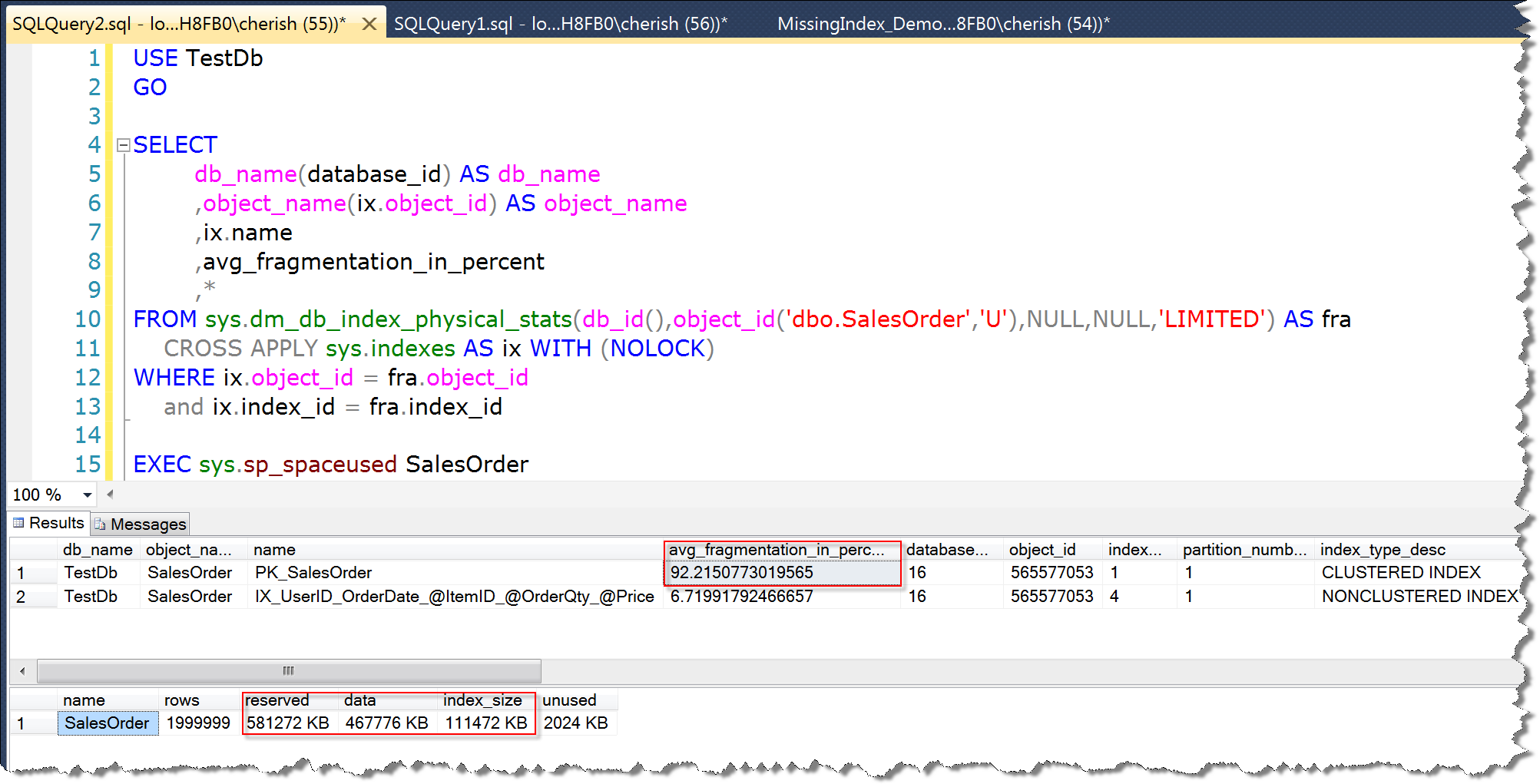Screen dimensions: 1540x784
Task: Select the CLUSTERED INDEX cell
Action: point(1418,573)
